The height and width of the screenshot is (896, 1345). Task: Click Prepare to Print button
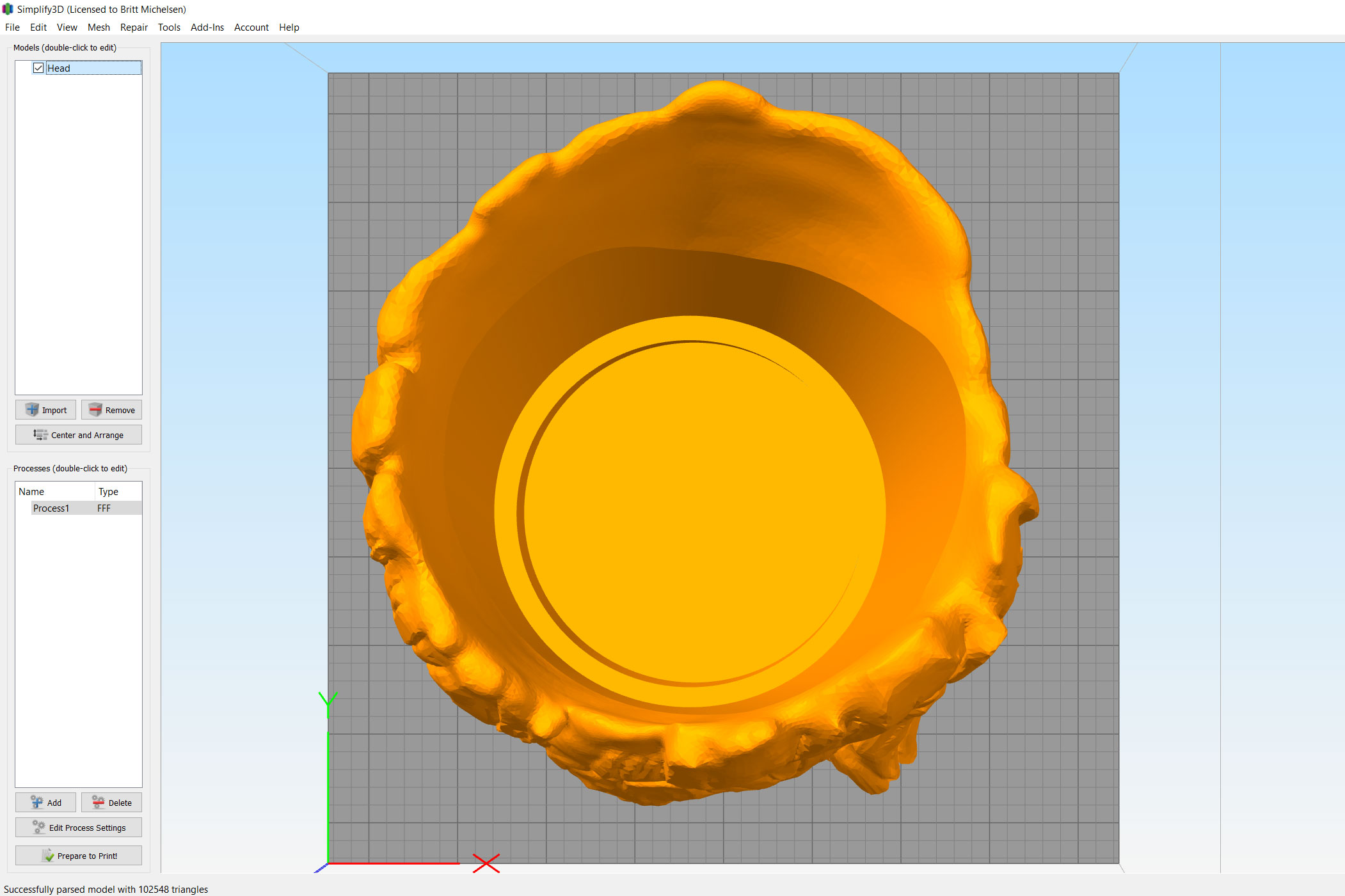pyautogui.click(x=79, y=856)
